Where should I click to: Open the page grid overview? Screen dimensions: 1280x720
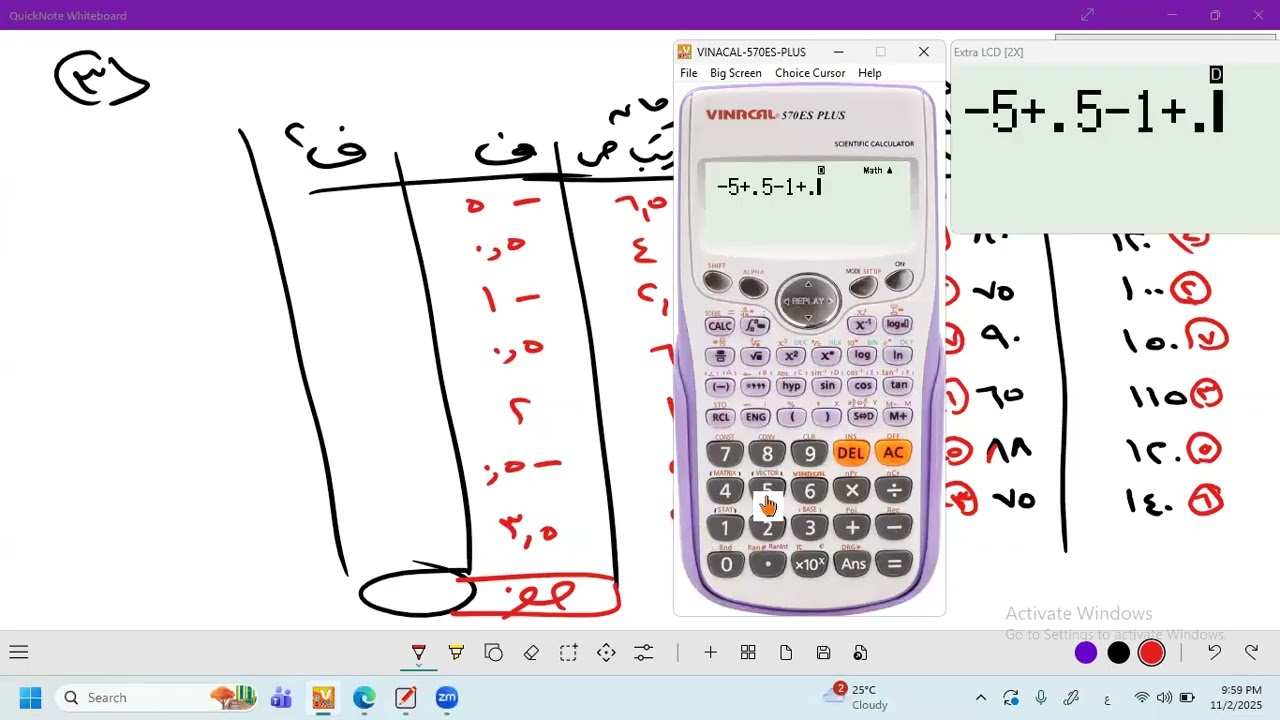click(x=748, y=653)
